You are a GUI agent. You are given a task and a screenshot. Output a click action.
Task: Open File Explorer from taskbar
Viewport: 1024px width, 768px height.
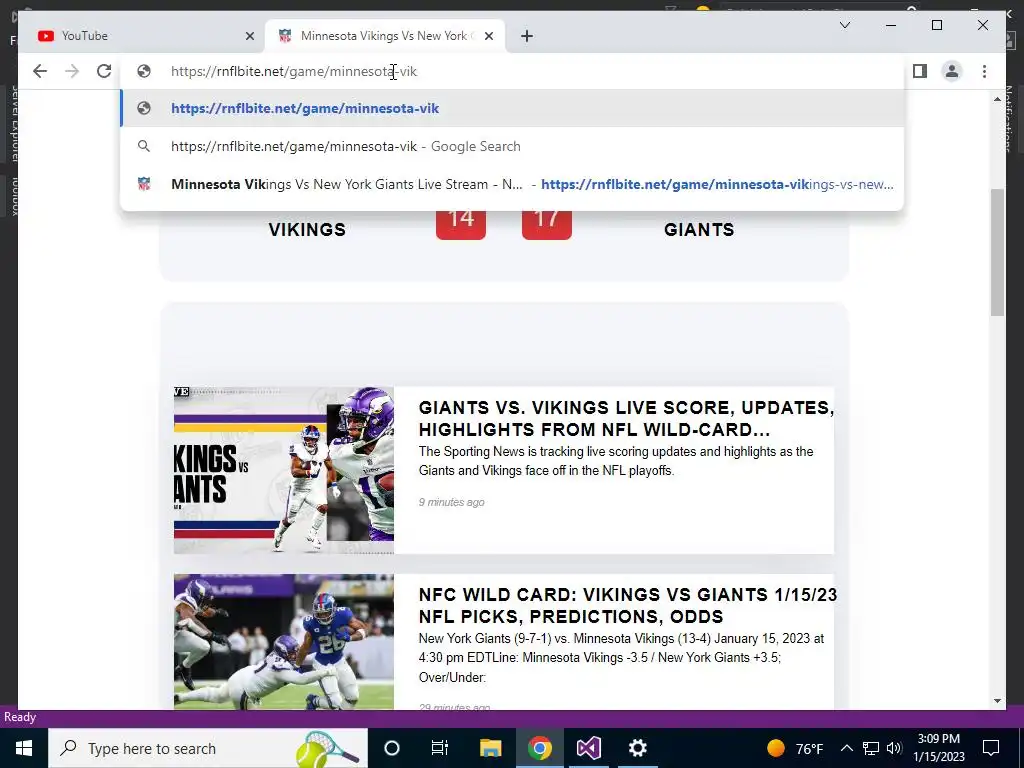pyautogui.click(x=490, y=748)
